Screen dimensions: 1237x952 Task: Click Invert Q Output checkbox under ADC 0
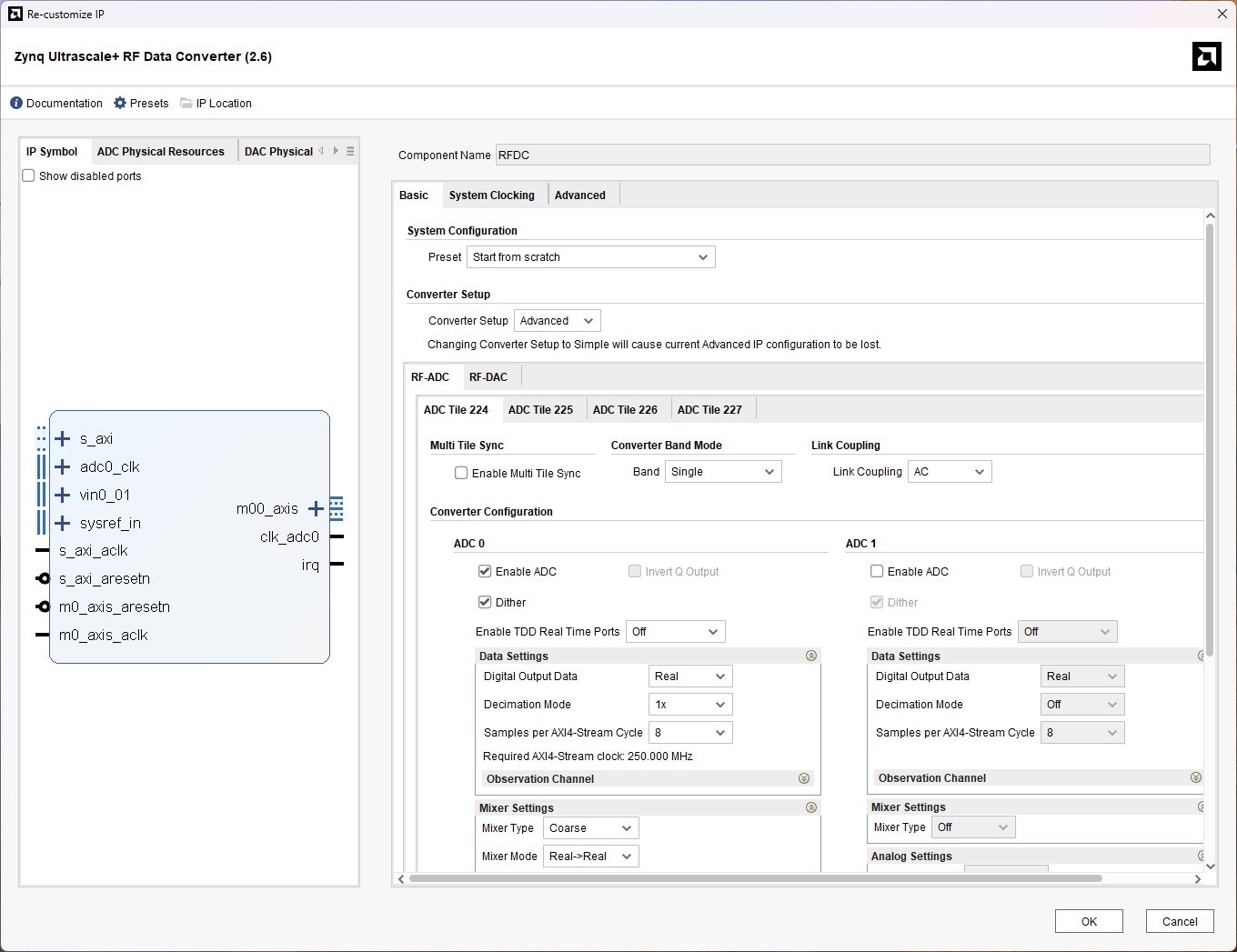coord(635,572)
